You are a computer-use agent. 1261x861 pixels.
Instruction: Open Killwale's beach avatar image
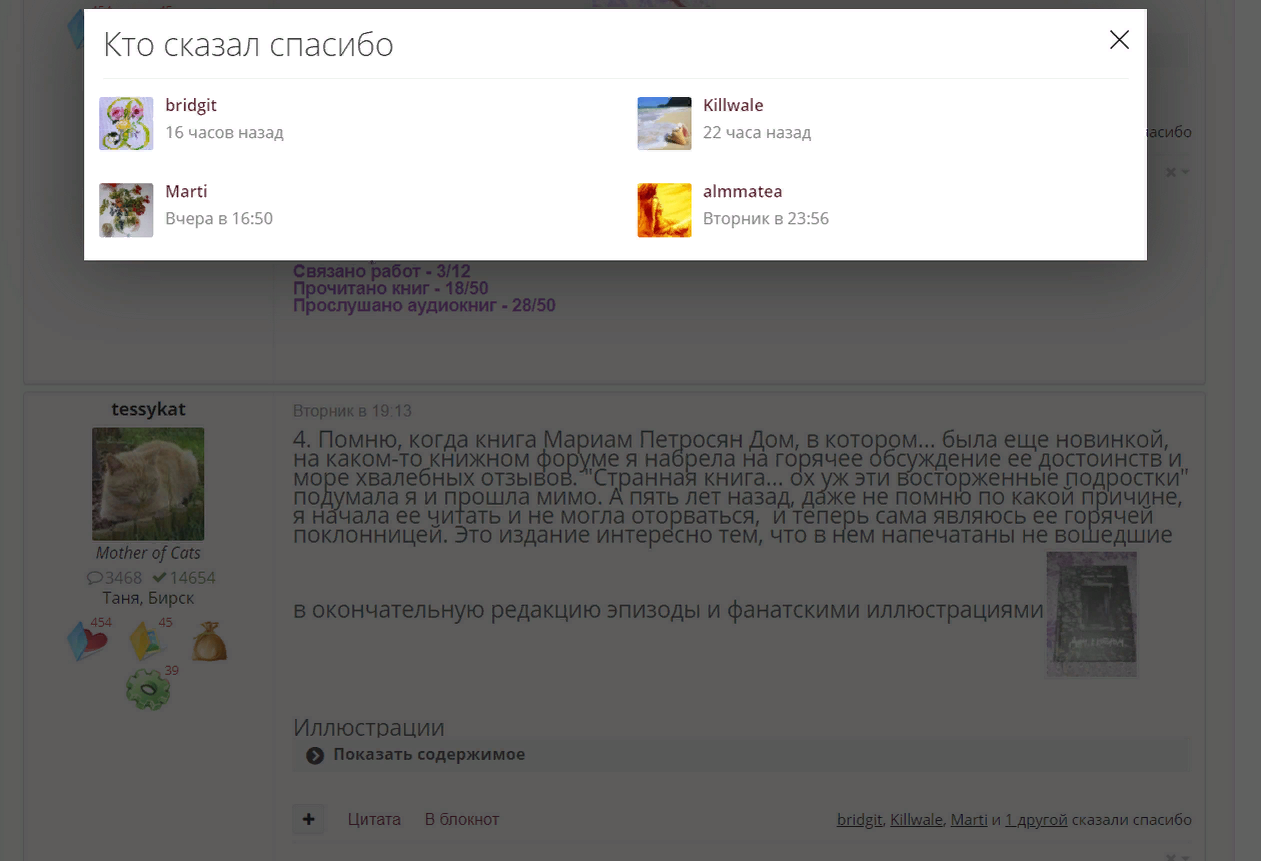(664, 124)
